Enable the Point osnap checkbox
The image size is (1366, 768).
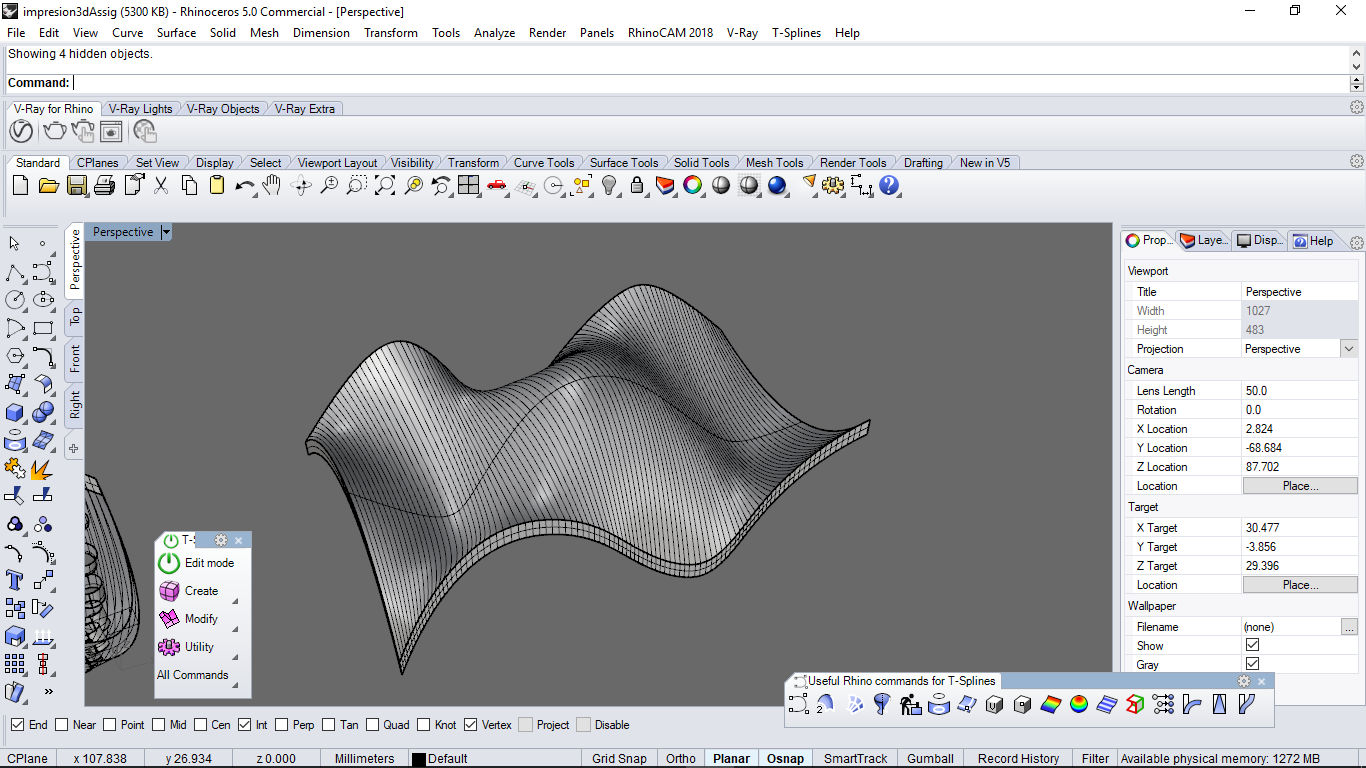(110, 725)
